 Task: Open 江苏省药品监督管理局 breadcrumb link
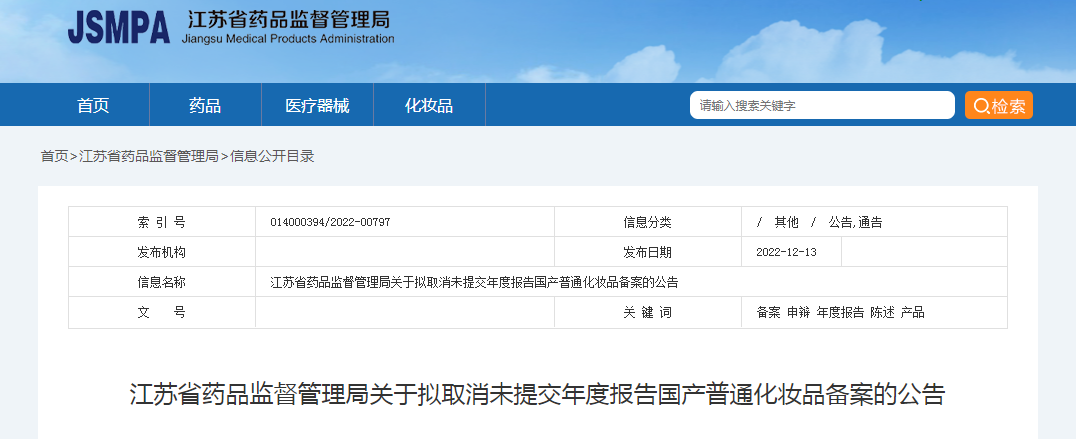coord(149,156)
